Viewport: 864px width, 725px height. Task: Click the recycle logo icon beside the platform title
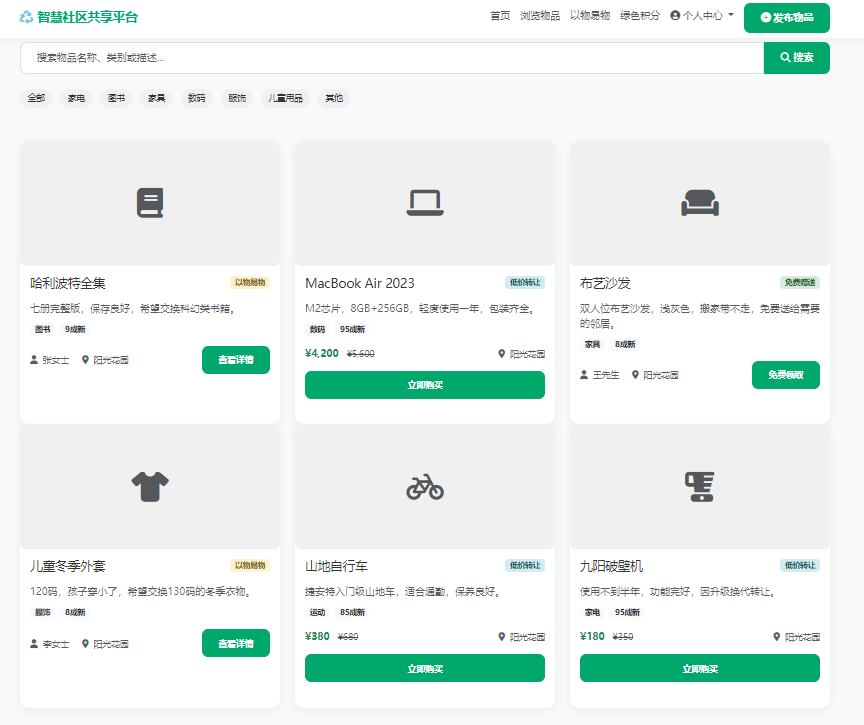pyautogui.click(x=26, y=17)
